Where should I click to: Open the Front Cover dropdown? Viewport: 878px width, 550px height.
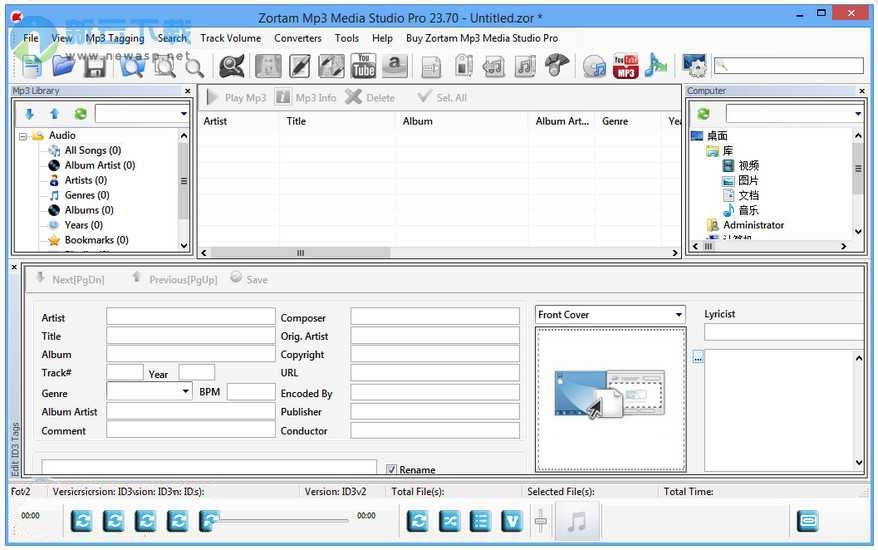pyautogui.click(x=610, y=315)
